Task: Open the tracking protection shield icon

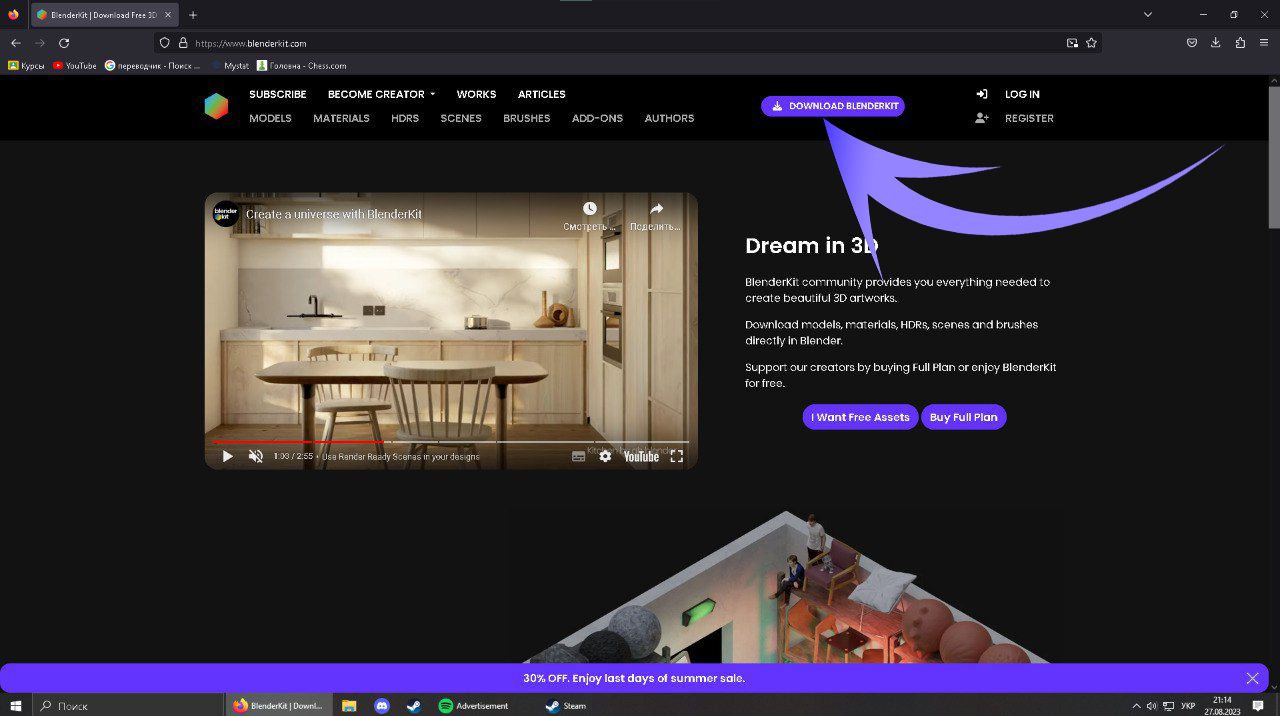Action: (x=165, y=43)
